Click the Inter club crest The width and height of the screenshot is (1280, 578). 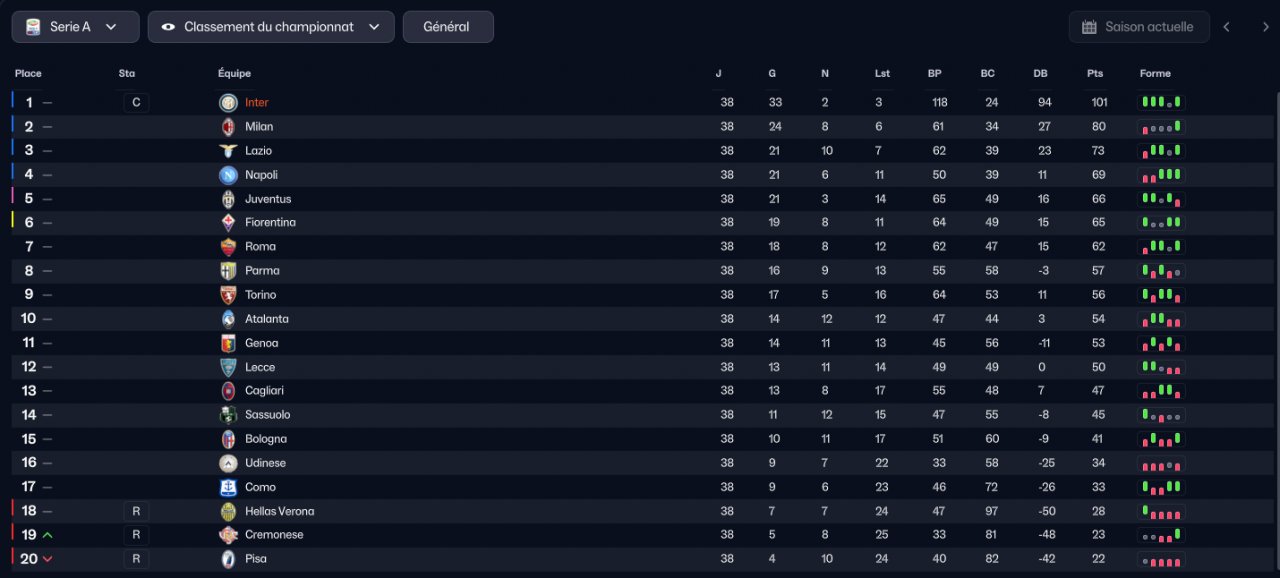(228, 102)
